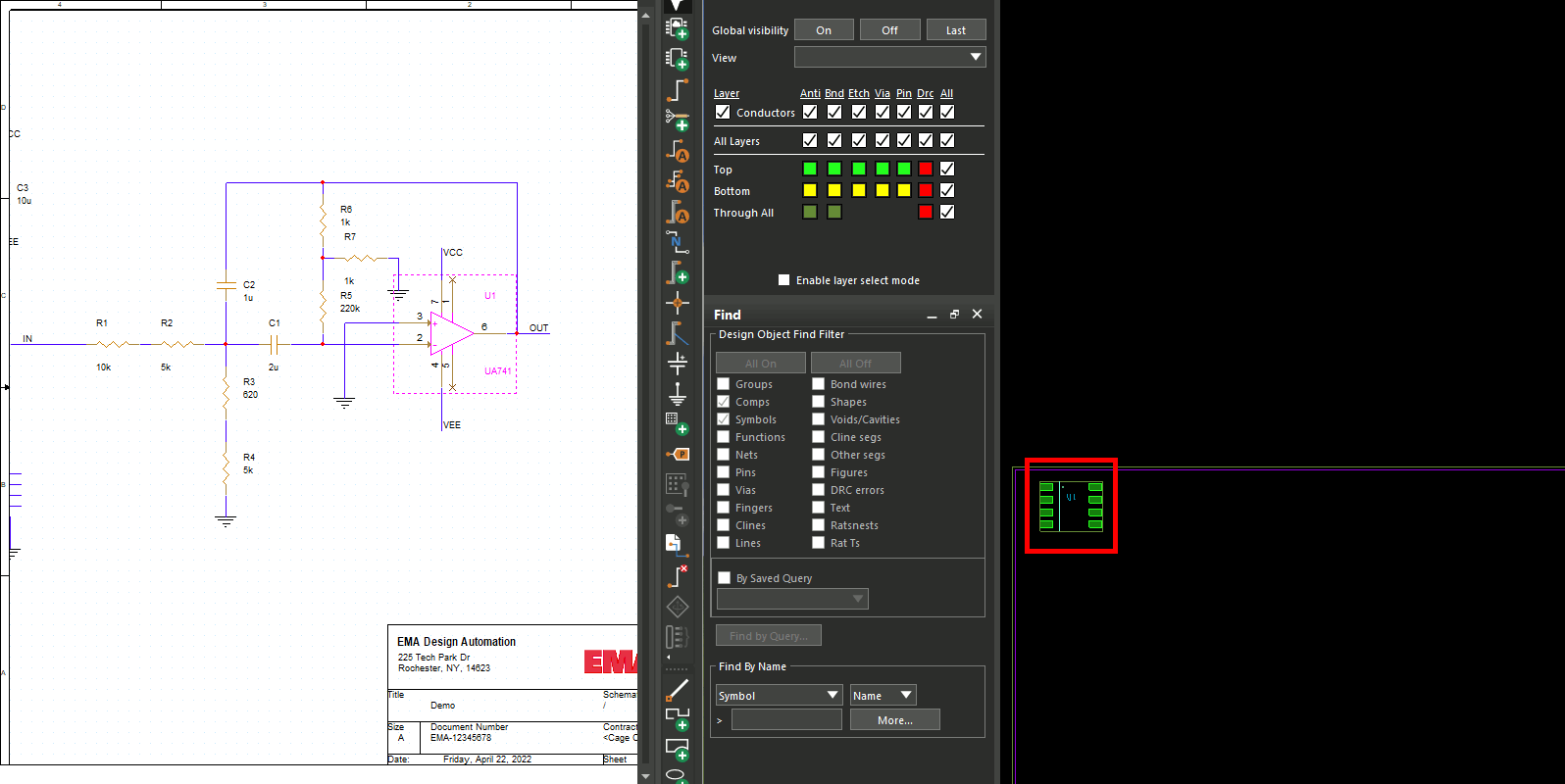Image resolution: width=1565 pixels, height=784 pixels.
Task: Select the Place Power symbol tool
Action: (x=677, y=364)
